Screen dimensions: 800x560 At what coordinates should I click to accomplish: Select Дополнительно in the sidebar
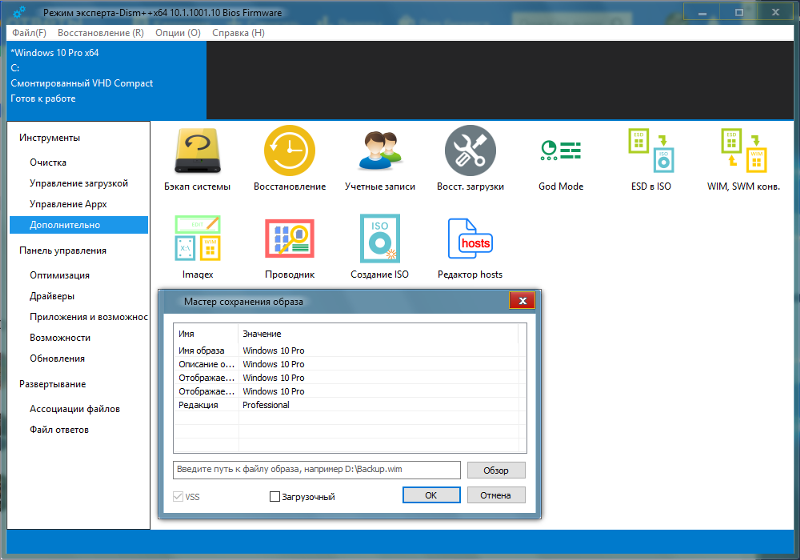(79, 225)
